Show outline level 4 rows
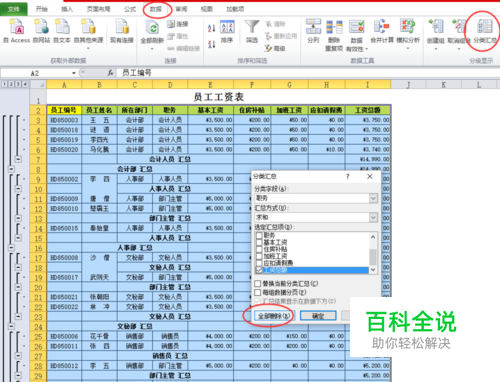 click(x=25, y=84)
